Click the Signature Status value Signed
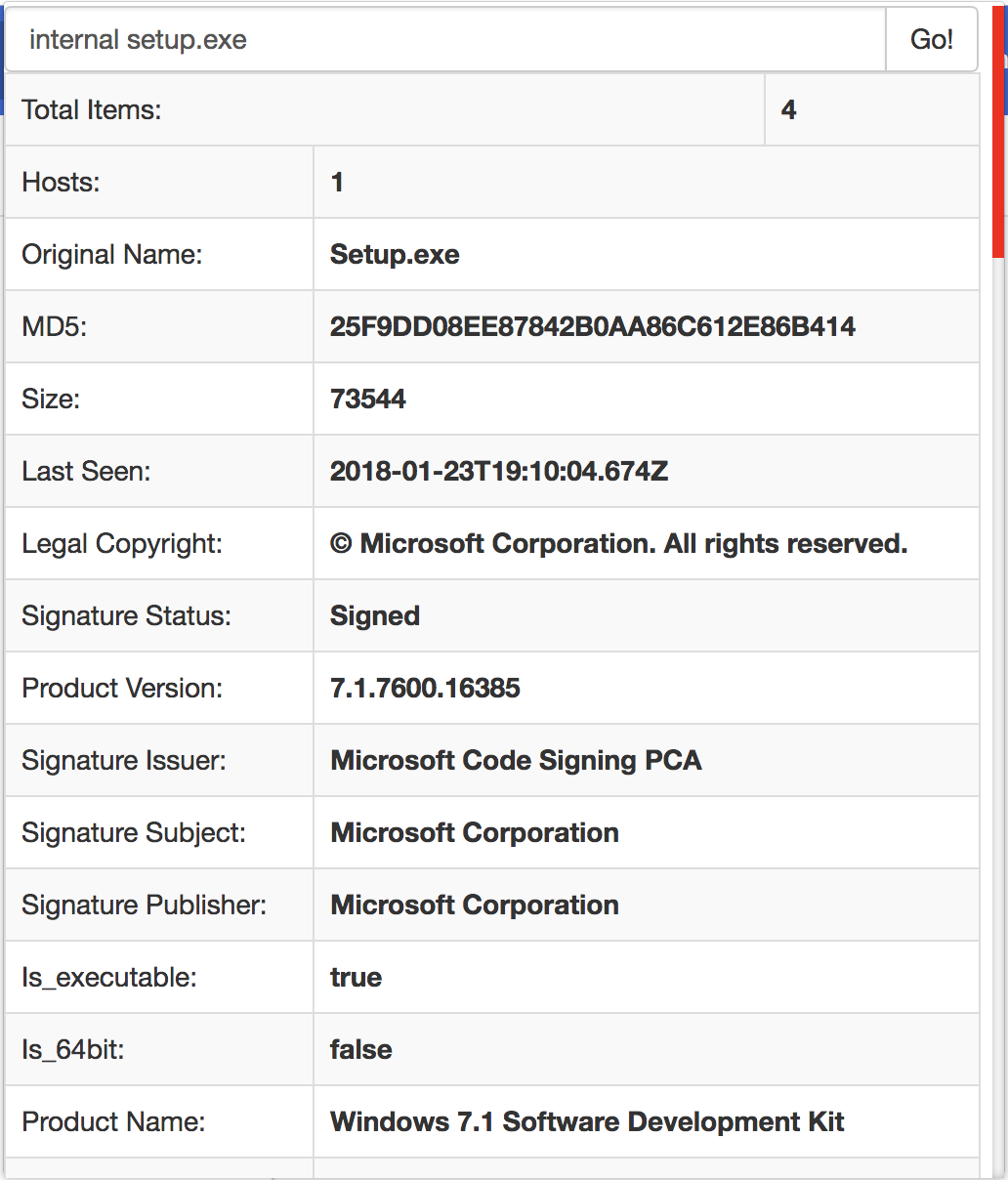 [x=375, y=615]
